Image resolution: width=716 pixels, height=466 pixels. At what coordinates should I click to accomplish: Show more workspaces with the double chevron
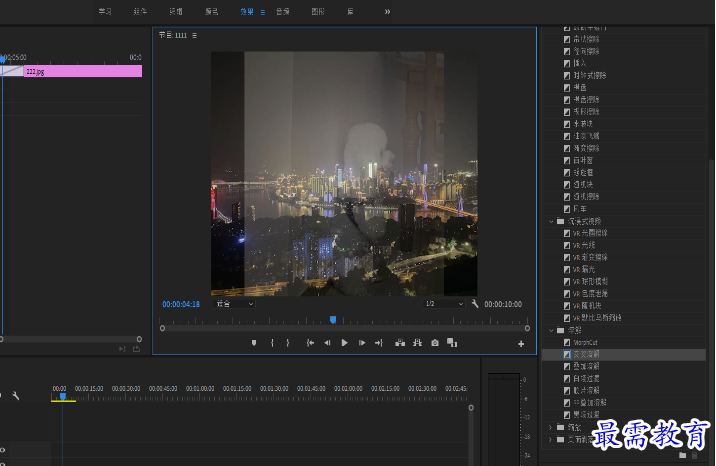387,11
